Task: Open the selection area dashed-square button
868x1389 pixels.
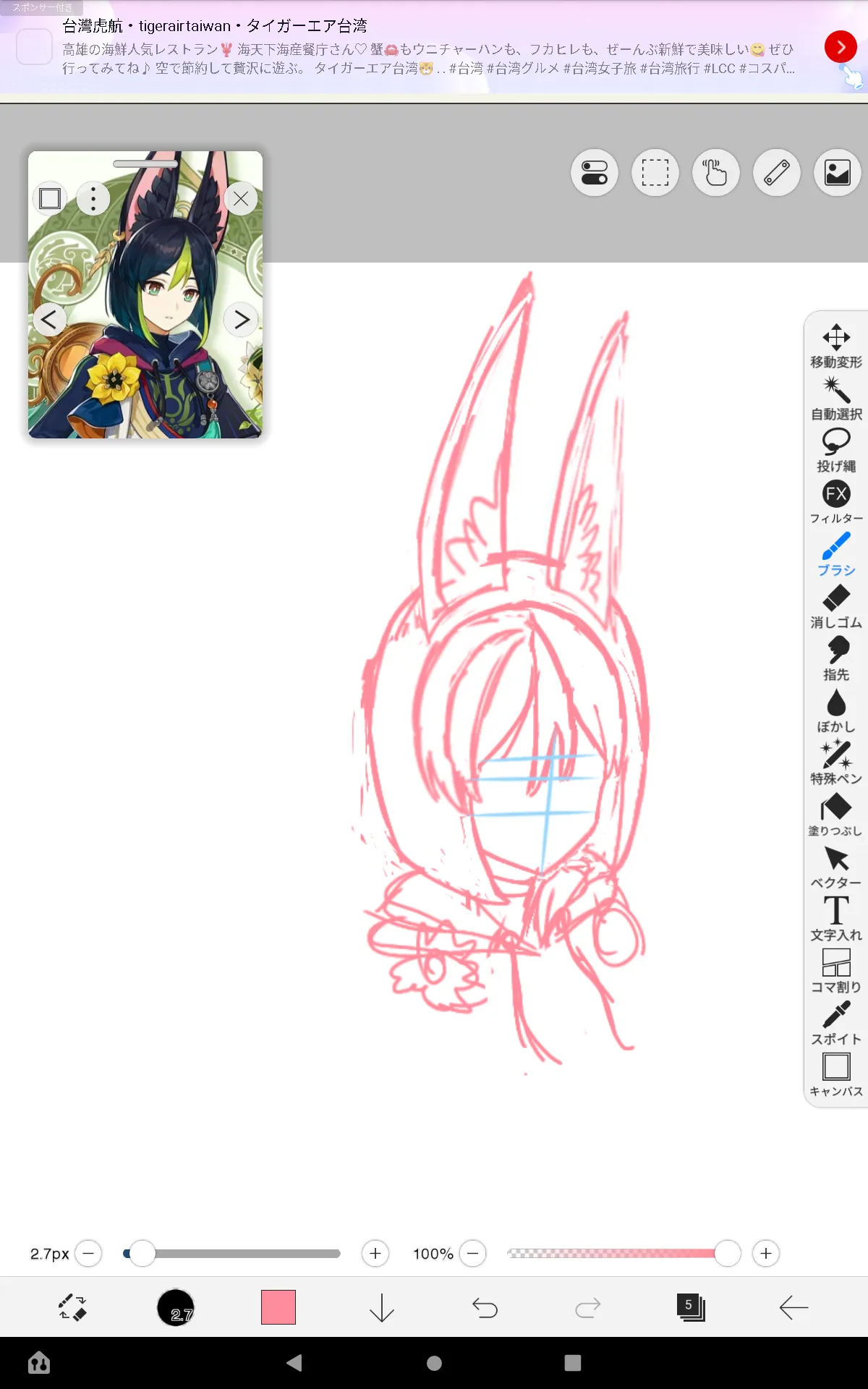Action: click(655, 173)
